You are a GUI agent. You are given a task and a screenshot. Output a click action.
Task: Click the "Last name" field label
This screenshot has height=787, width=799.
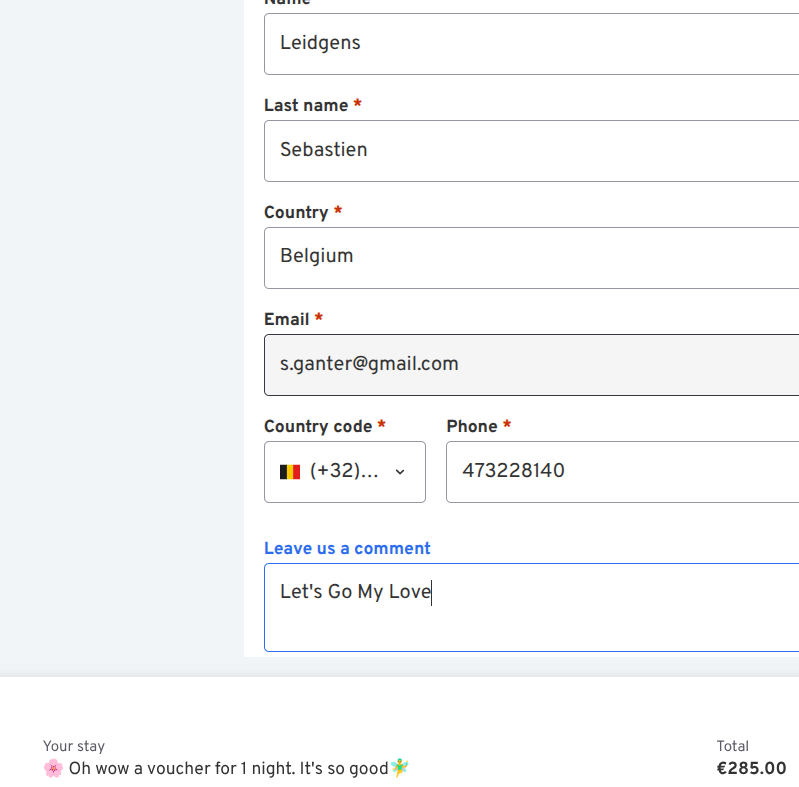tap(306, 105)
